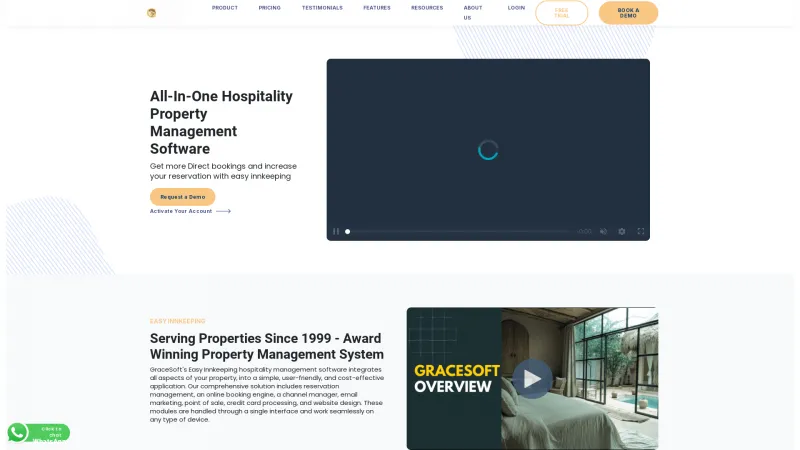Open the Features menu
Screen dimensions: 800x450
(377, 8)
